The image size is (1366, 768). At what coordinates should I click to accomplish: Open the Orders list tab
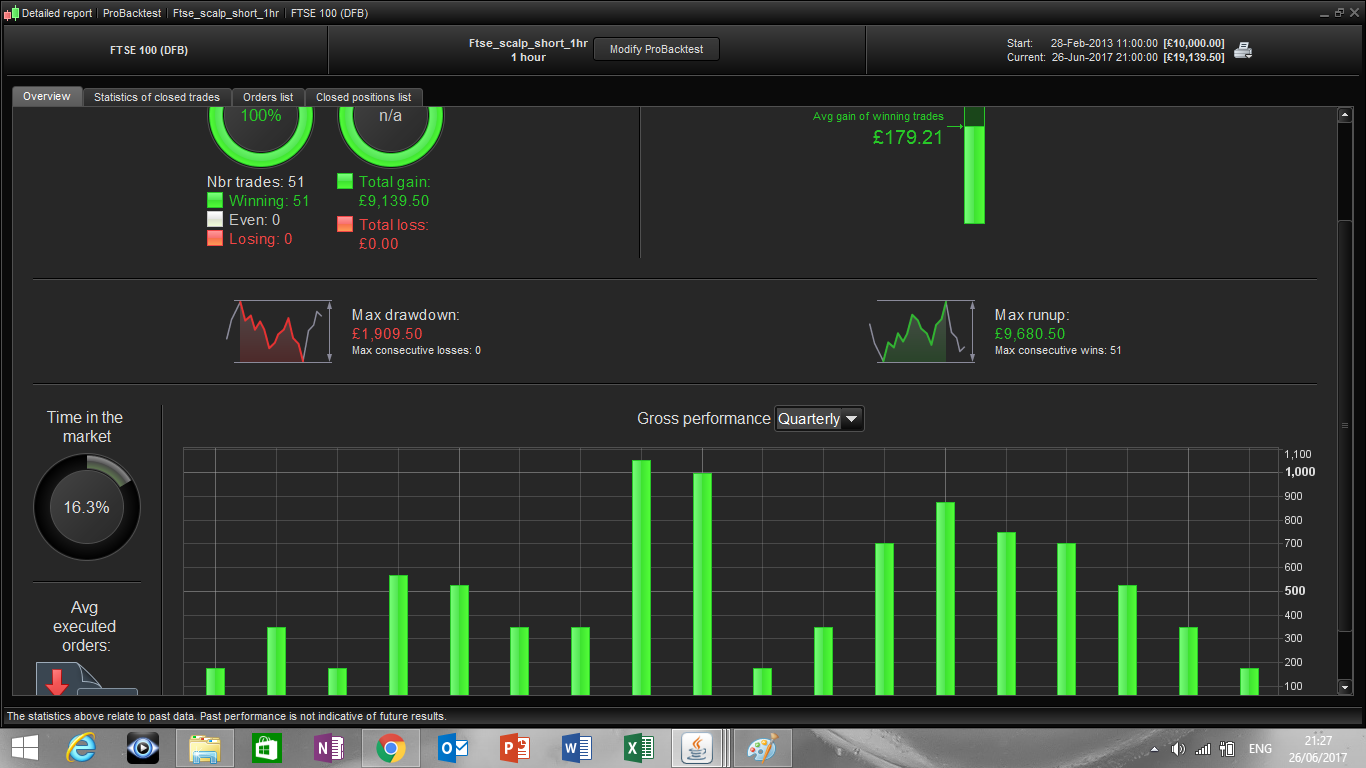point(268,97)
